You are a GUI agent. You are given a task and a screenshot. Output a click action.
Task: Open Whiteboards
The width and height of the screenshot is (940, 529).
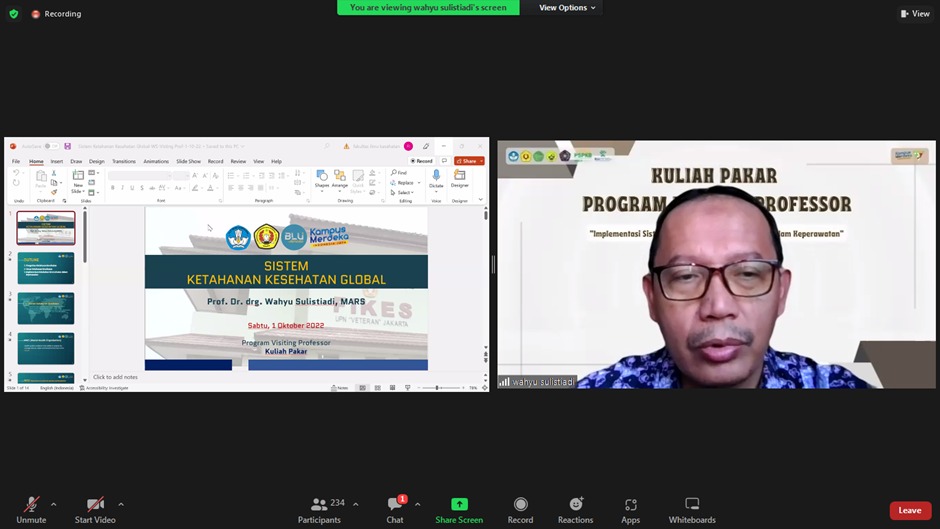692,509
